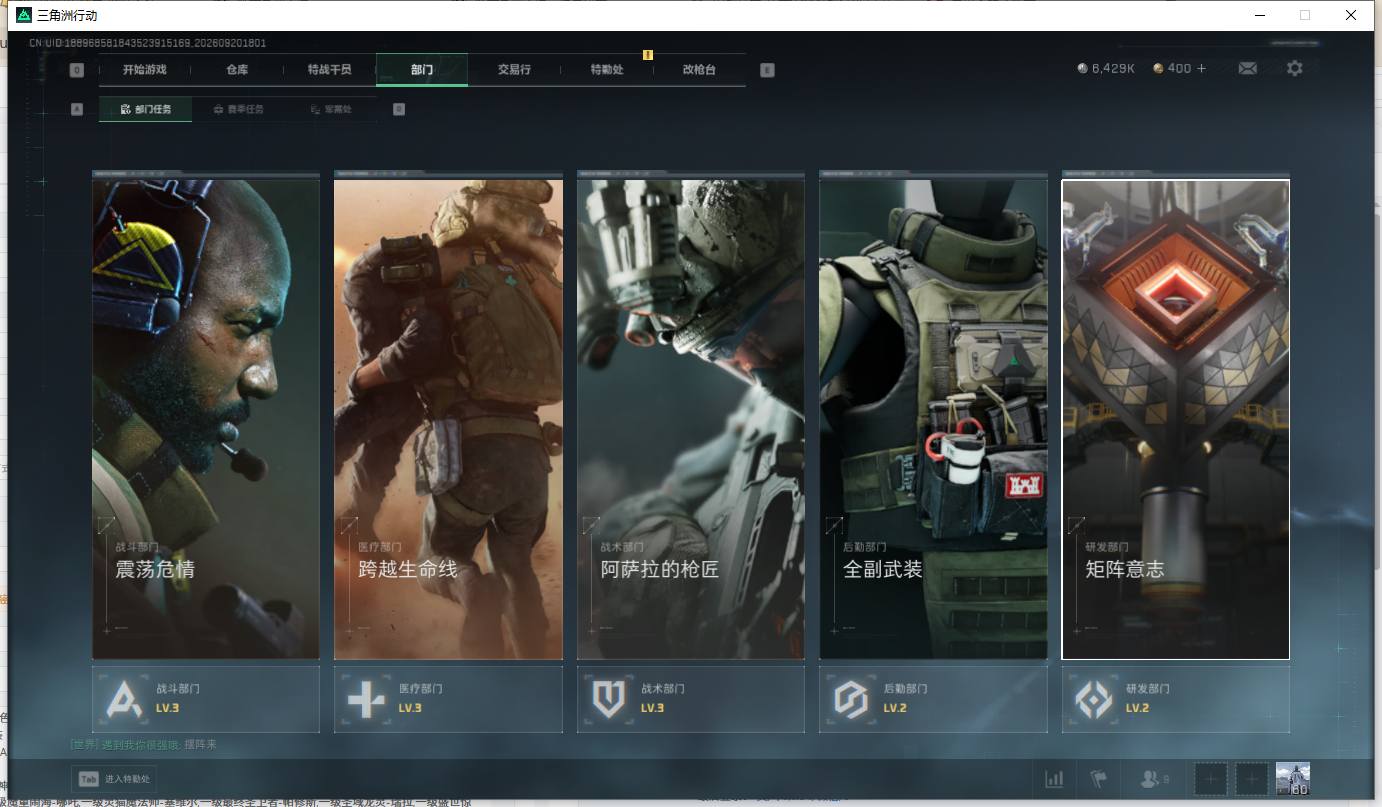Click the CN UID text at top
This screenshot has width=1382, height=807.
(148, 43)
